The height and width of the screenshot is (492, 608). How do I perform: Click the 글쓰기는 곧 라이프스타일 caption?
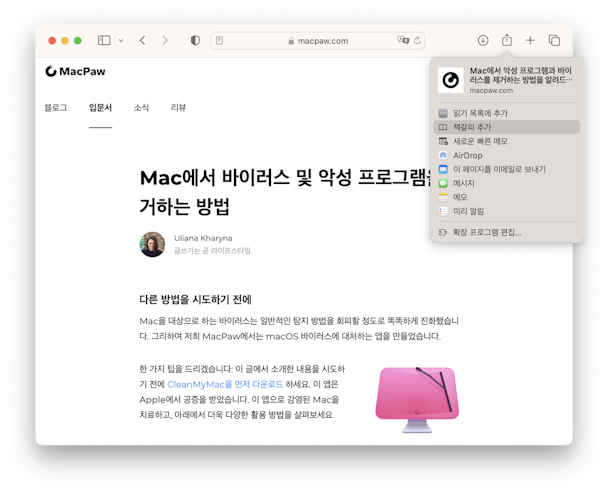(x=213, y=251)
